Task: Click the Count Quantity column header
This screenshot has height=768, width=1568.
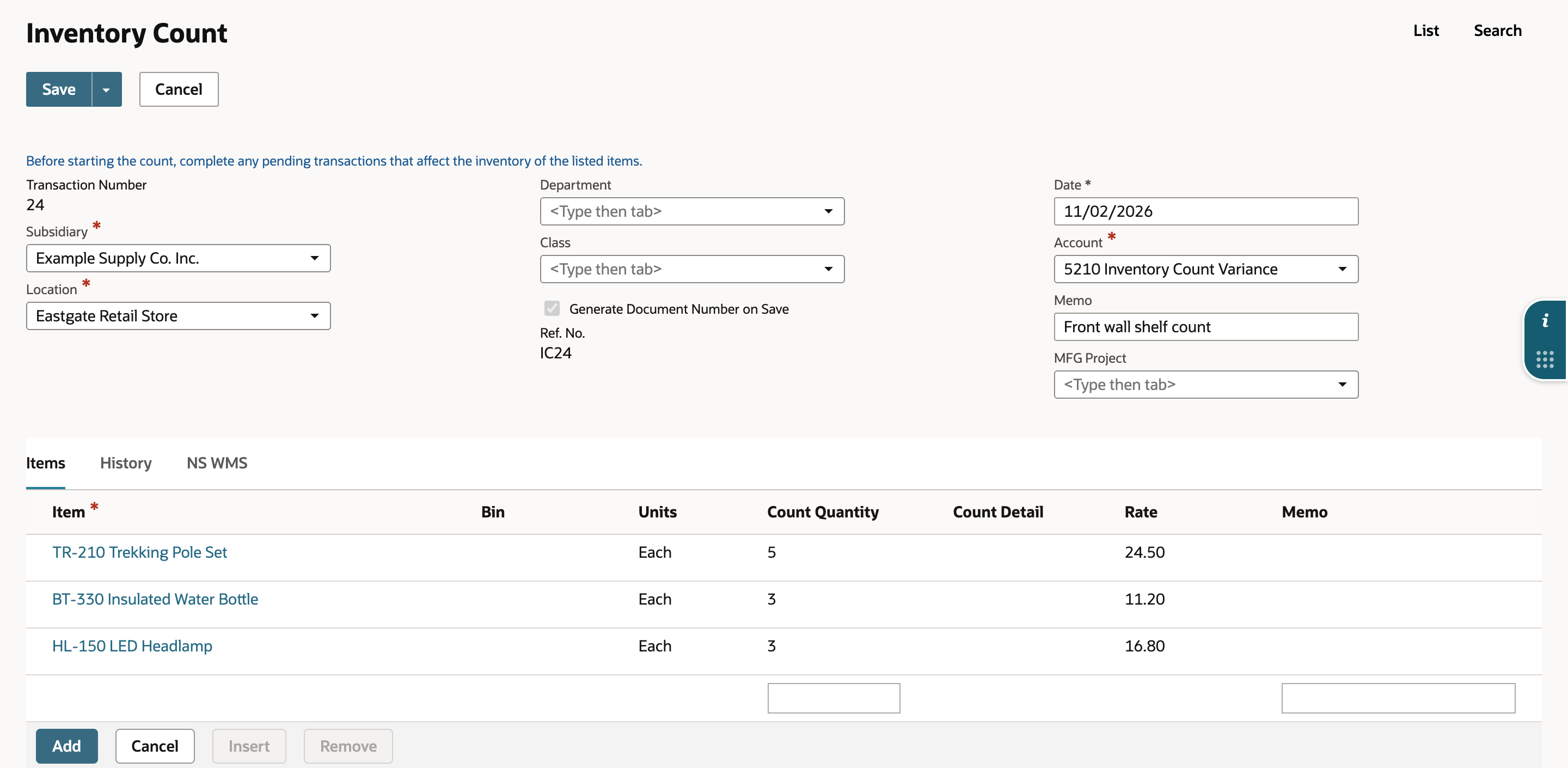Action: [823, 512]
